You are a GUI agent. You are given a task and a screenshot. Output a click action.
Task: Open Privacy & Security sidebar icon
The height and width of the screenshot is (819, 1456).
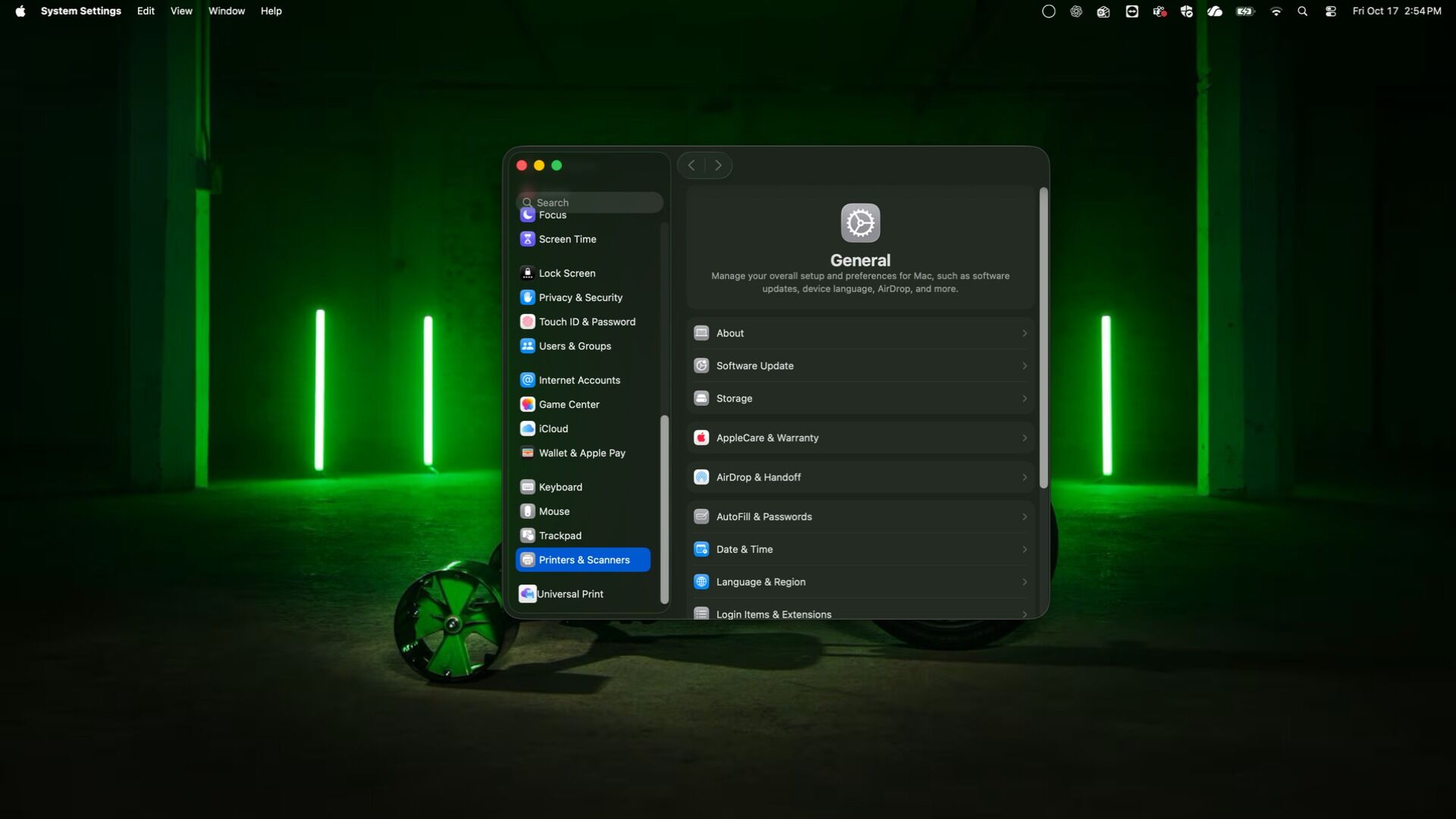point(528,297)
